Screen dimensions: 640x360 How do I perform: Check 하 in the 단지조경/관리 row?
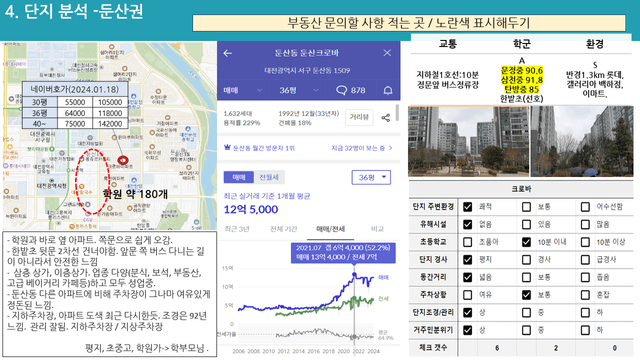click(585, 313)
